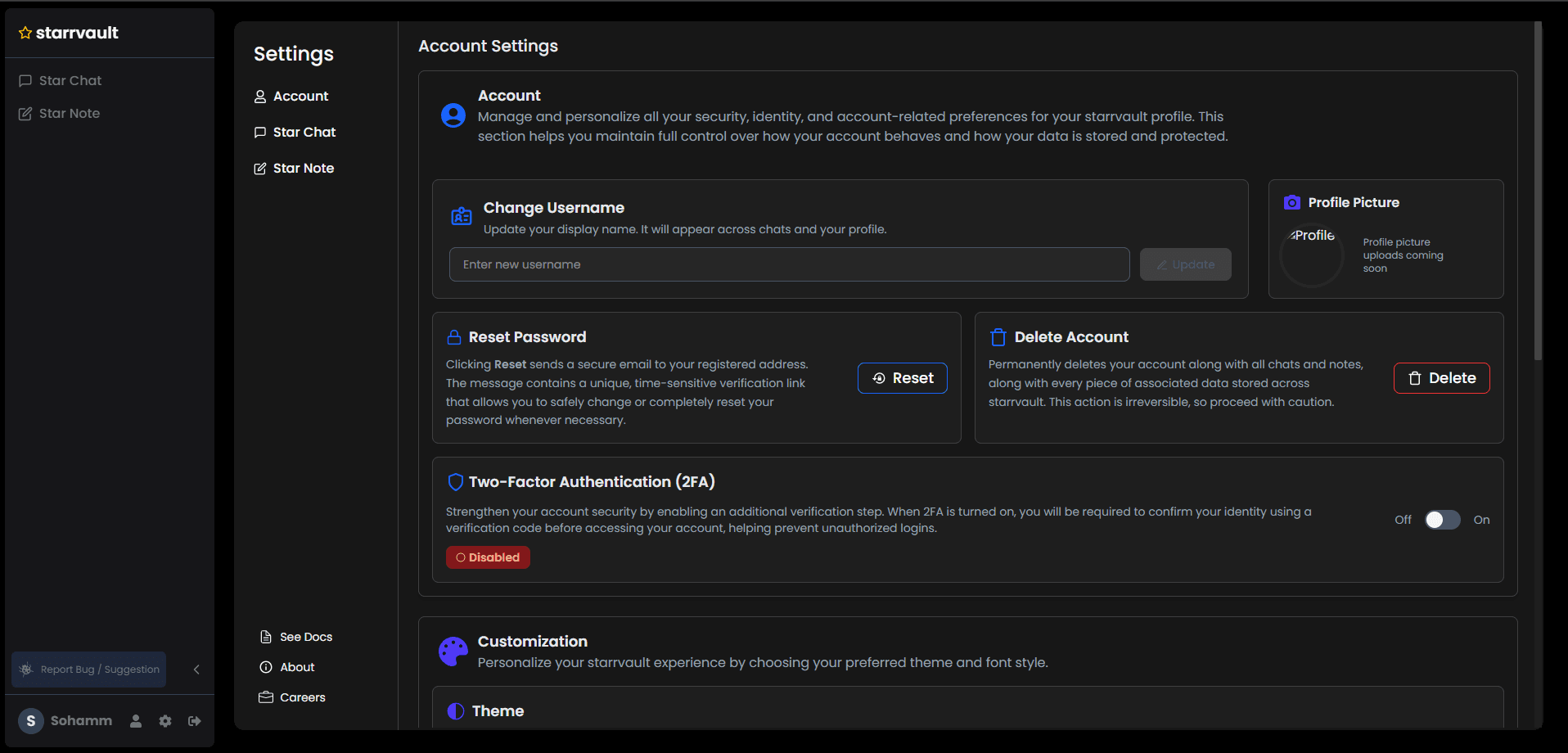Log out using the sign-out arrow icon
This screenshot has height=753, width=1568.
[x=195, y=721]
